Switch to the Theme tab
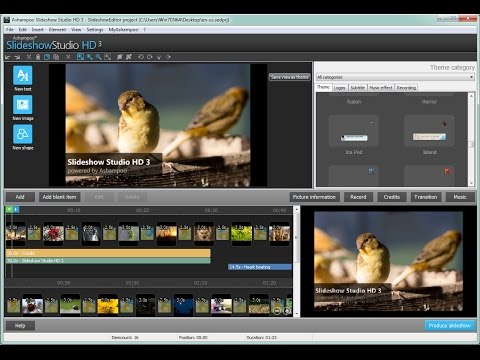This screenshot has height=360, width=480. tap(323, 87)
